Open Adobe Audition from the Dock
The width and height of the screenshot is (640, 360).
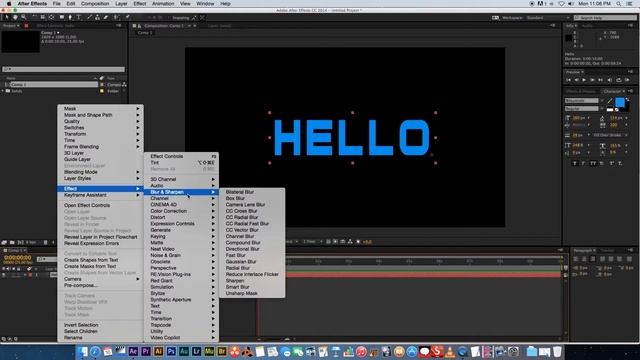coord(184,351)
